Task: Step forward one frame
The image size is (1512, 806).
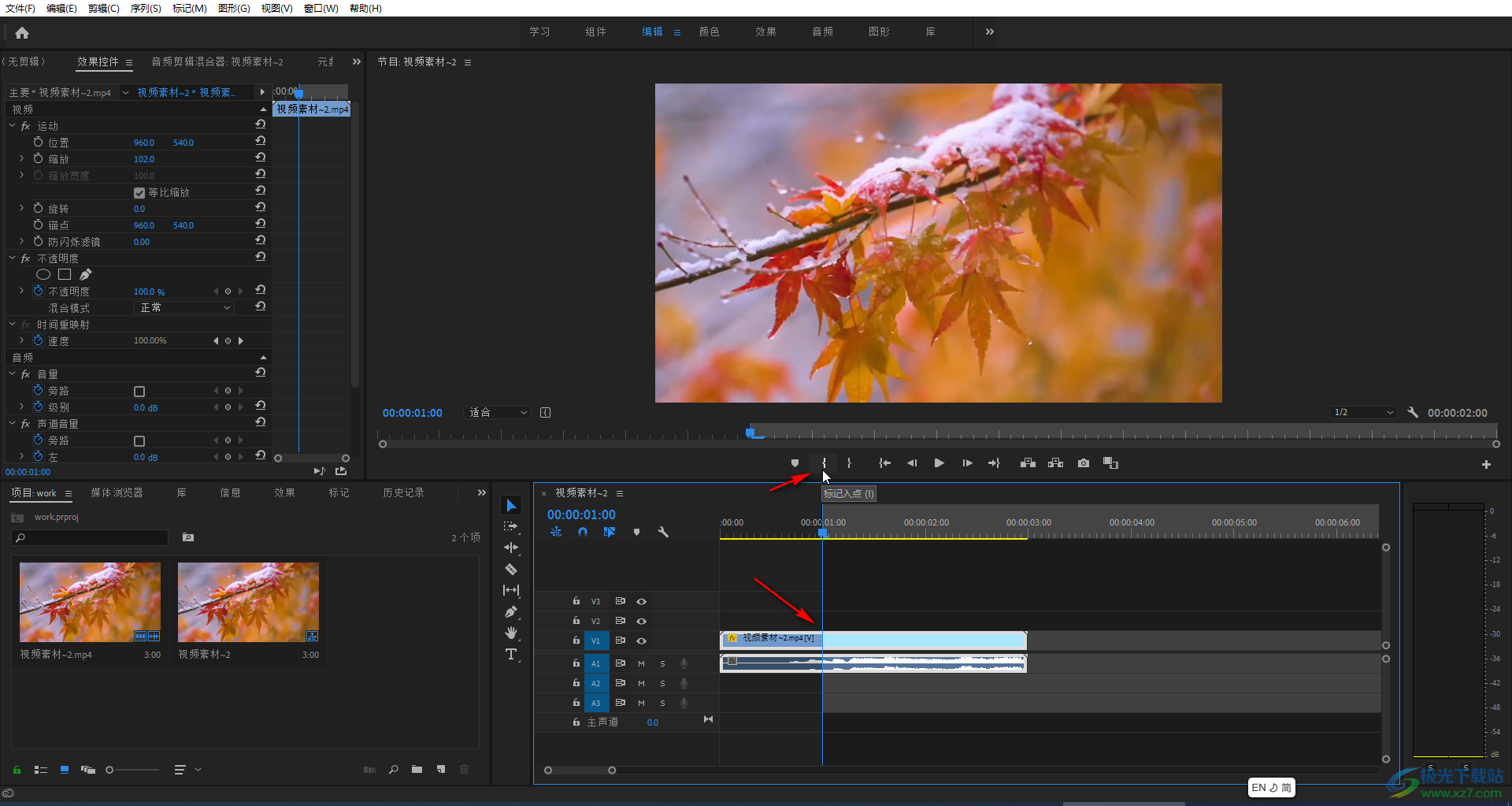Action: click(x=967, y=463)
